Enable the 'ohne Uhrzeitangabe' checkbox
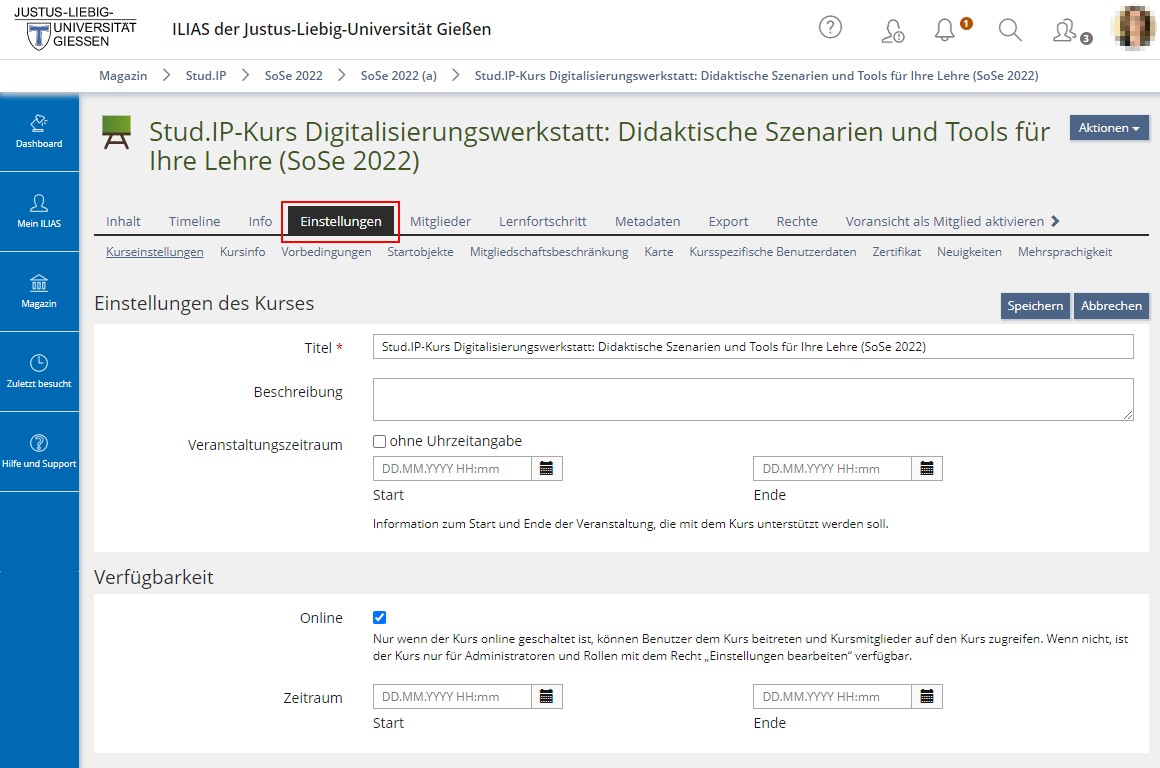Viewport: 1160px width, 768px height. pyautogui.click(x=380, y=442)
